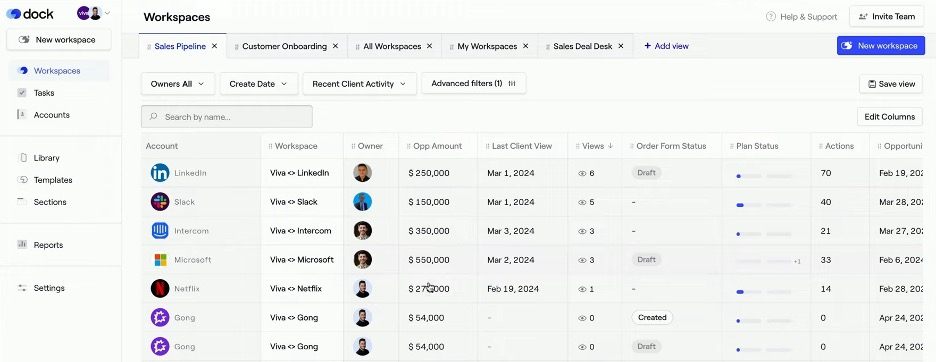Open Templates in the sidebar
The width and height of the screenshot is (936, 362).
(x=53, y=180)
